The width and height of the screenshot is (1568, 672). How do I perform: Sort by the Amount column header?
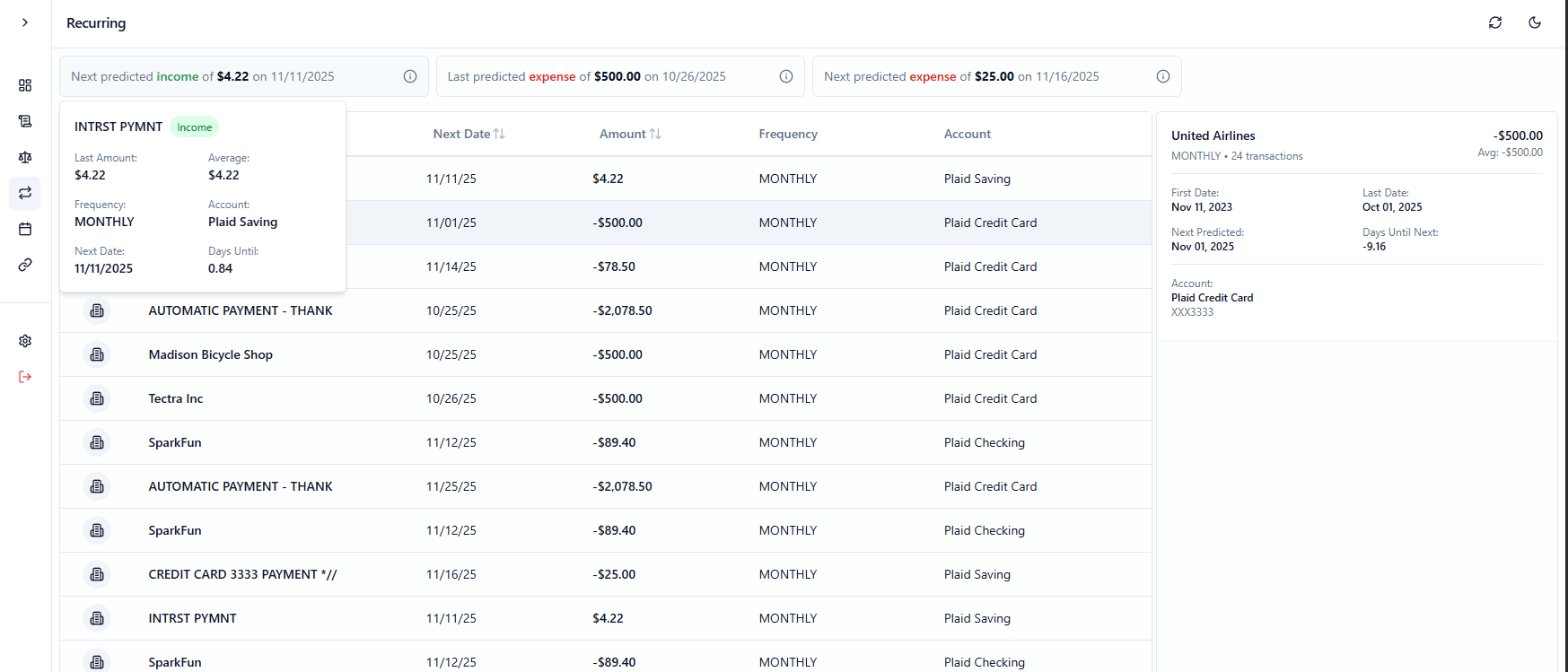(630, 134)
